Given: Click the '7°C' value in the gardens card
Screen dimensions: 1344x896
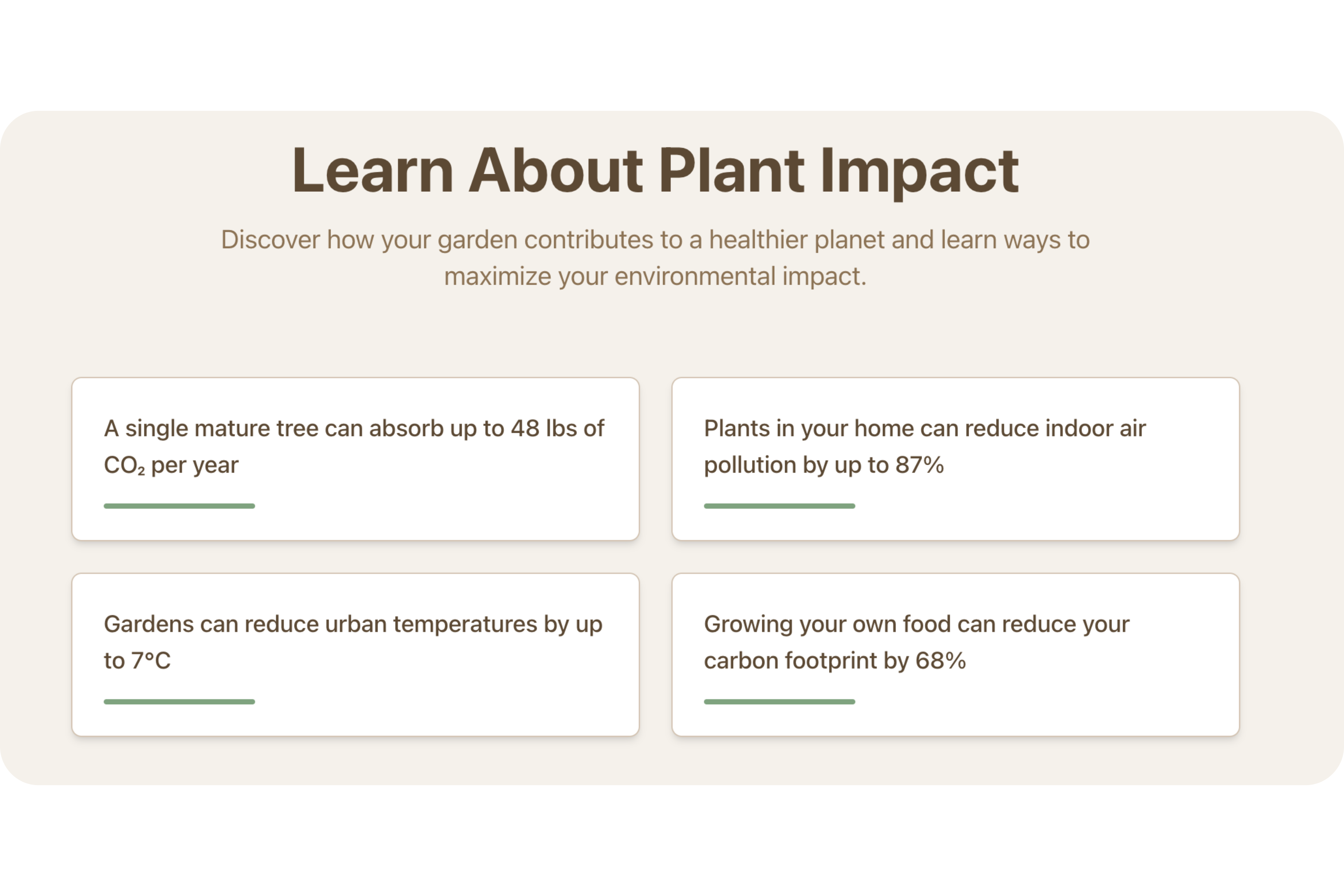Looking at the screenshot, I should pos(151,661).
